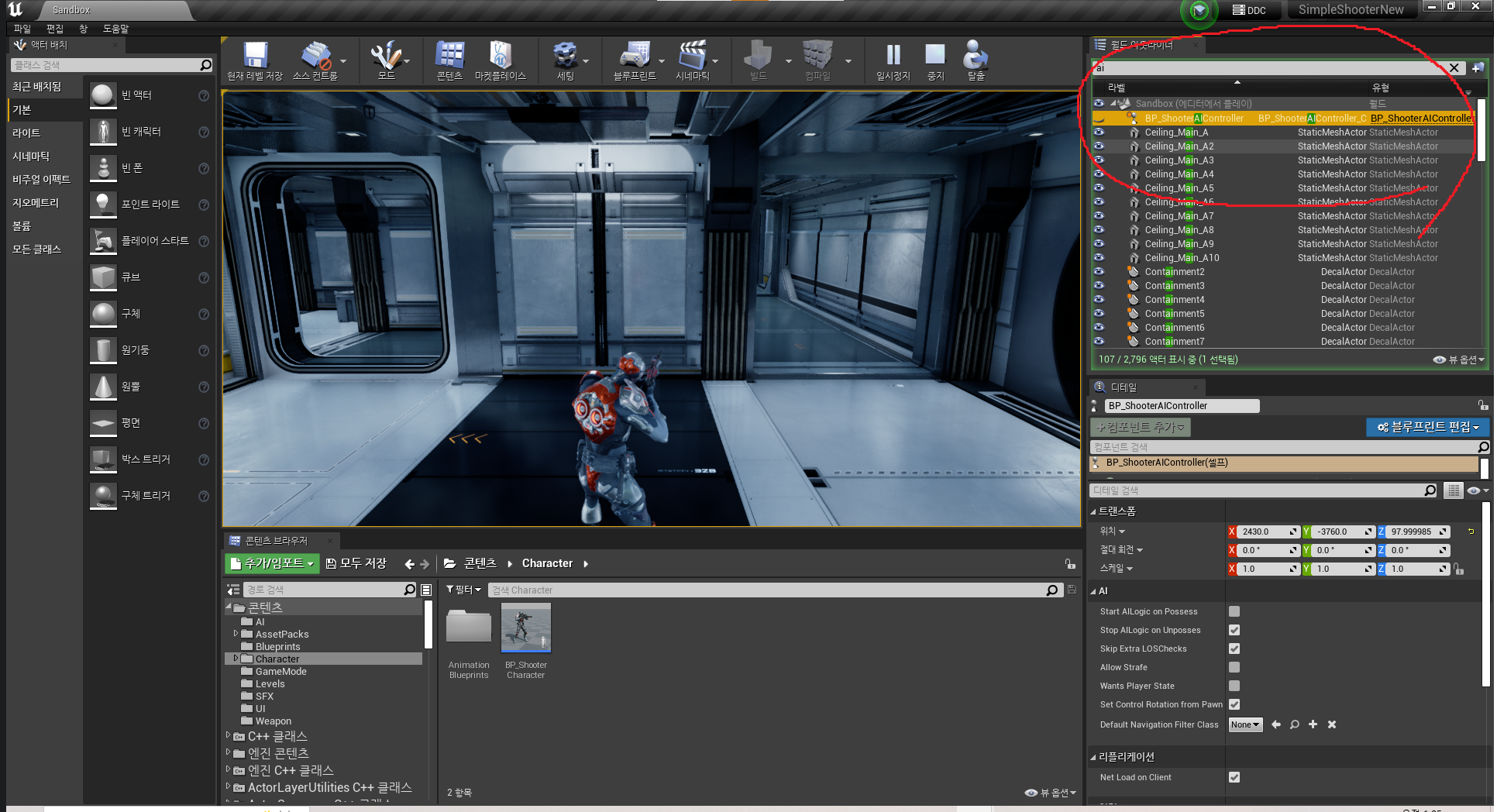Open Edit Blueprint dropdown
This screenshot has height=812, width=1497.
tap(1427, 427)
